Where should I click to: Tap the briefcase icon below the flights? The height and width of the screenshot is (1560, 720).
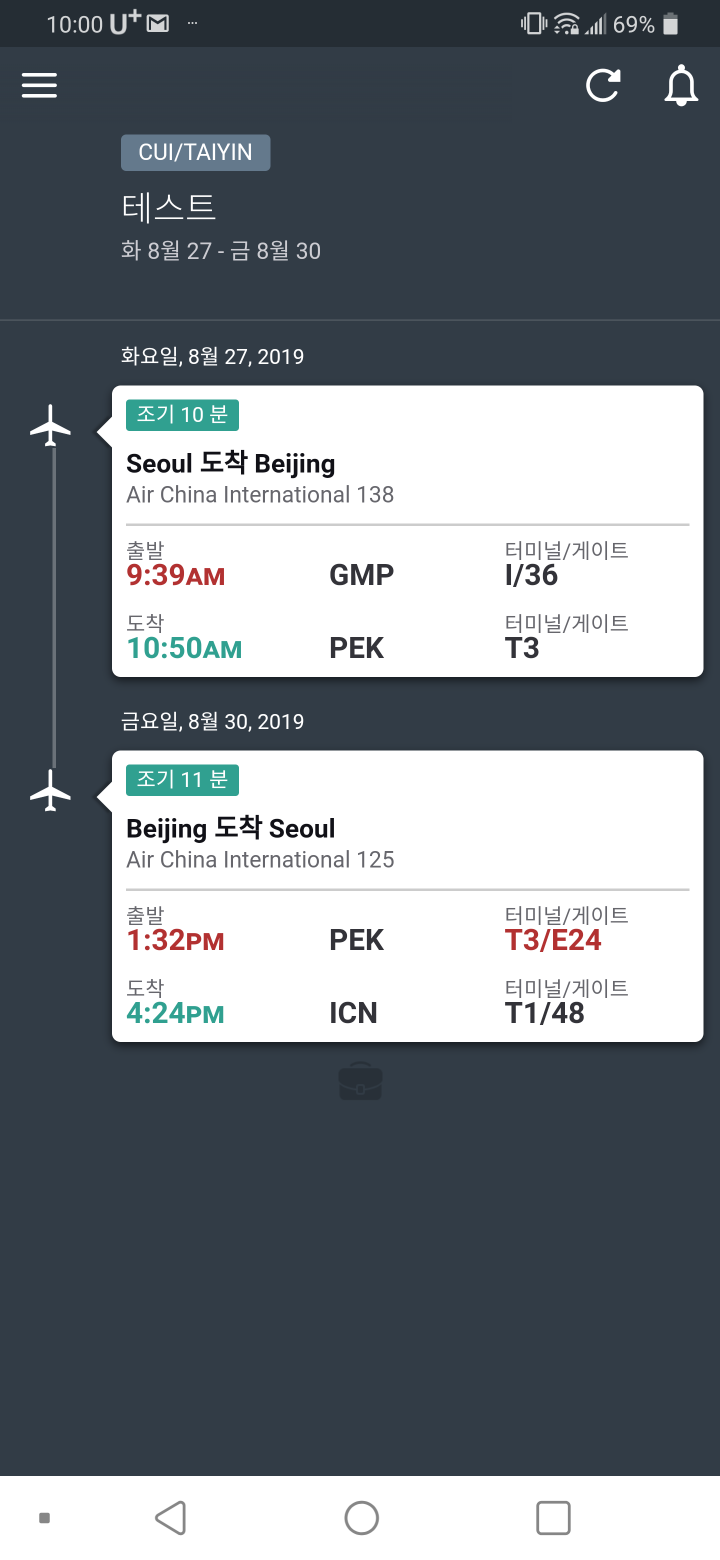click(360, 1081)
